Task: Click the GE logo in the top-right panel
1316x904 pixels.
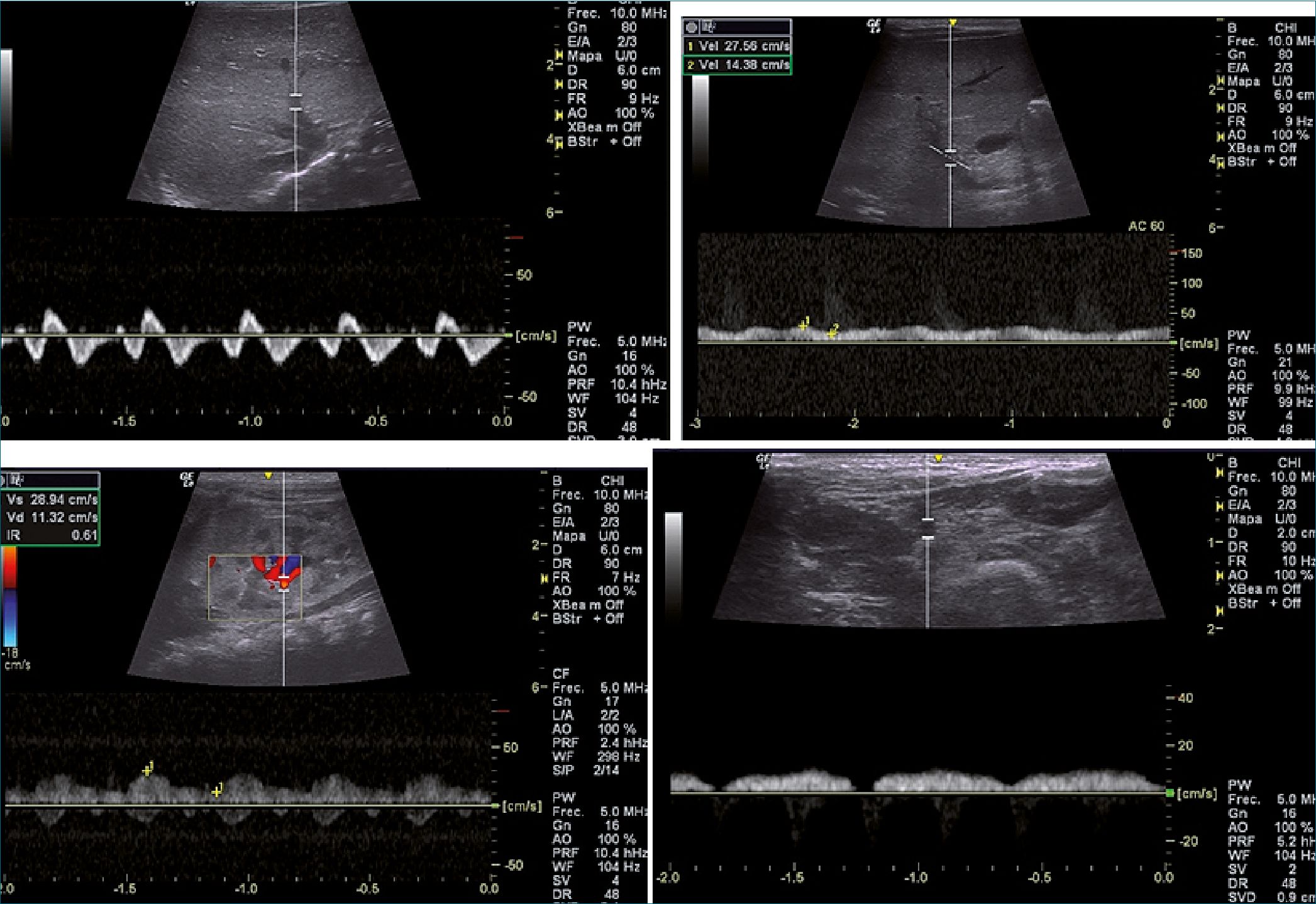Action: 874,26
